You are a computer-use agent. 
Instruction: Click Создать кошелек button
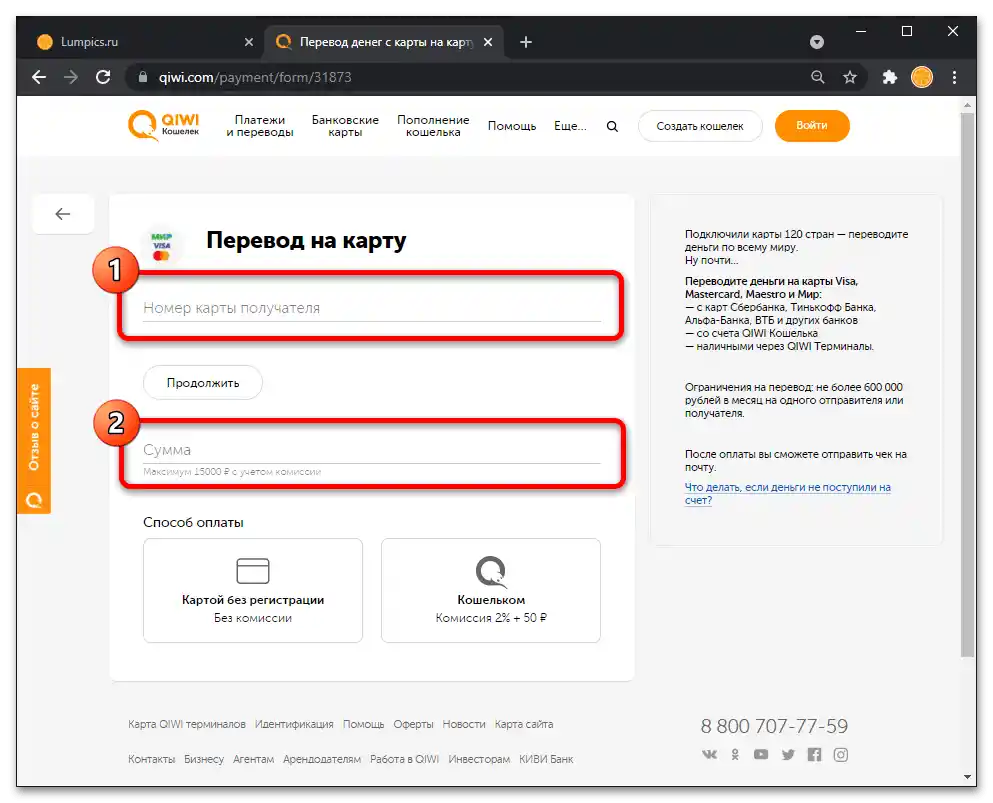pos(700,126)
